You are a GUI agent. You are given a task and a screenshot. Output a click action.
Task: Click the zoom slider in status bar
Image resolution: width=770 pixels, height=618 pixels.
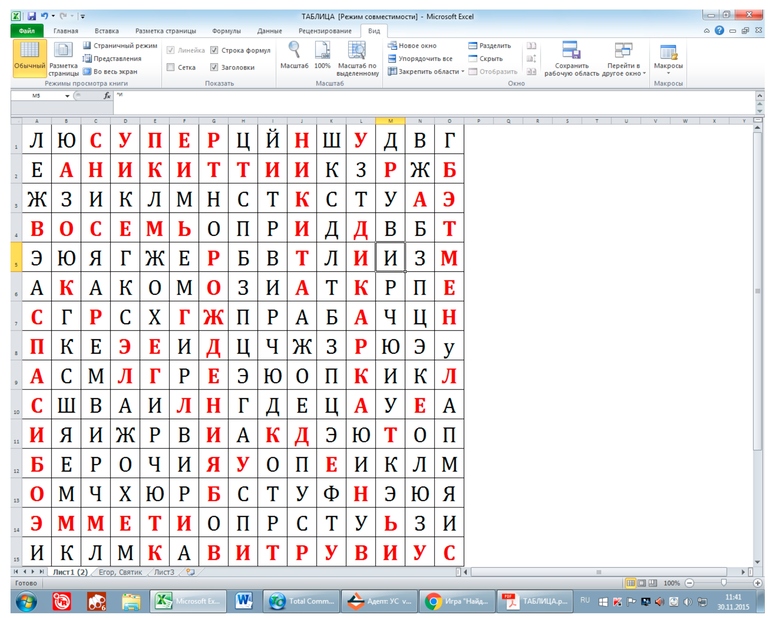point(722,582)
